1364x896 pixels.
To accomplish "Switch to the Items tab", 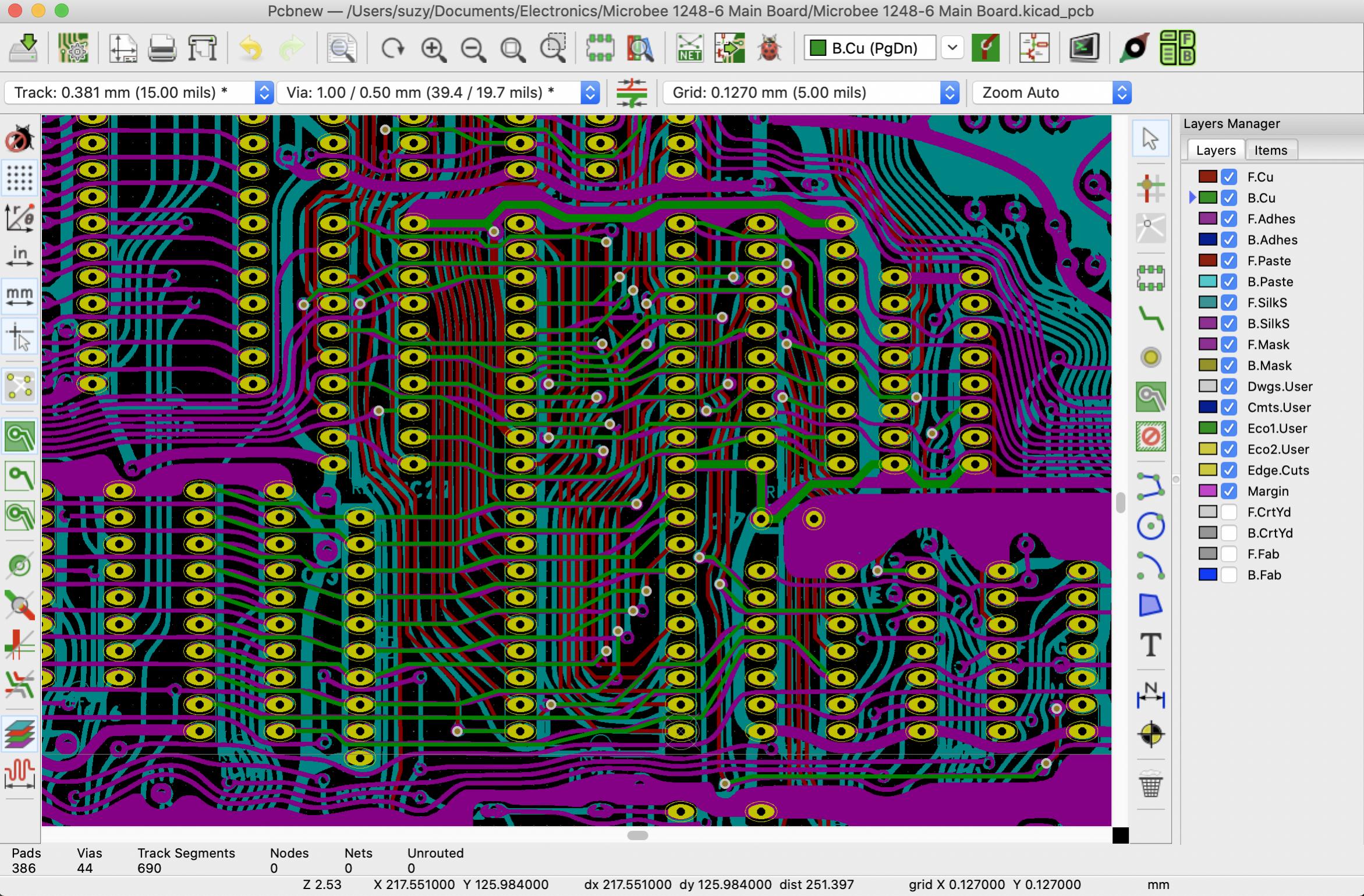I will [1271, 150].
